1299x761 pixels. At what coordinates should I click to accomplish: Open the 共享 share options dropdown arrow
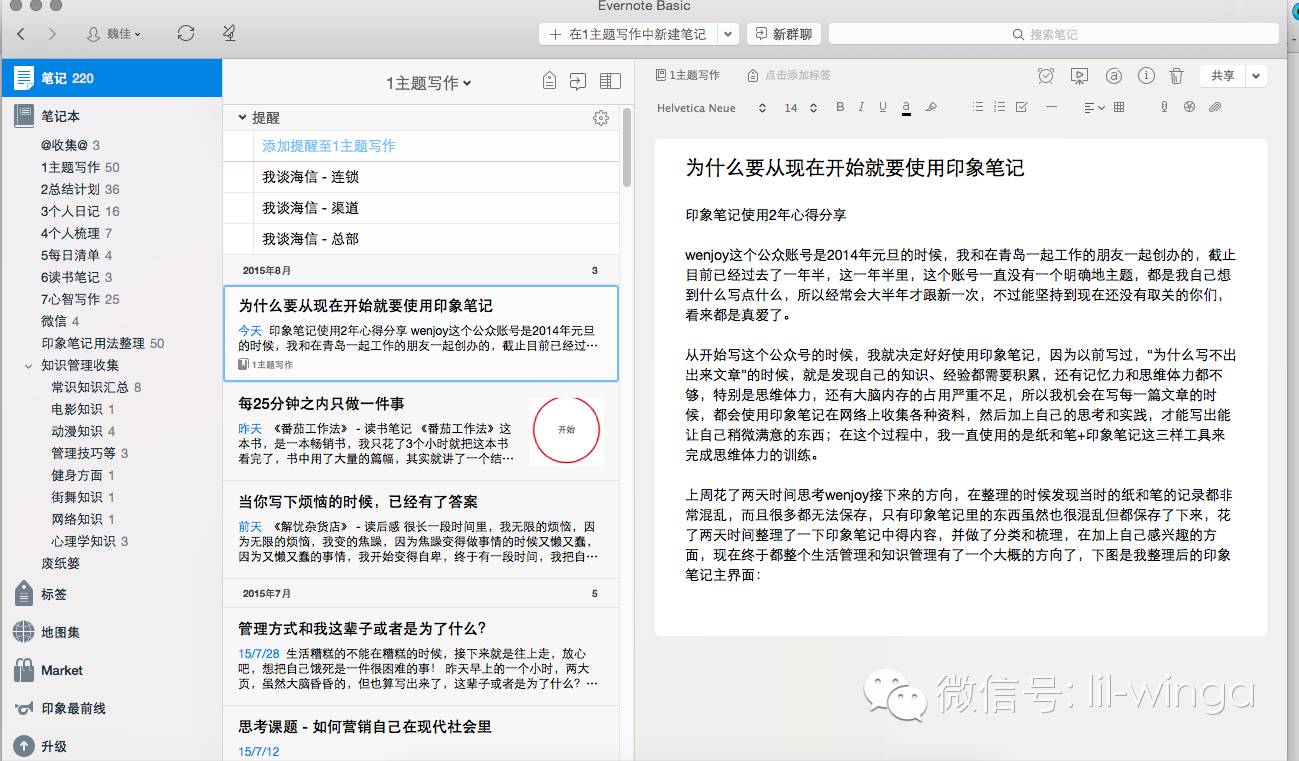[1256, 75]
